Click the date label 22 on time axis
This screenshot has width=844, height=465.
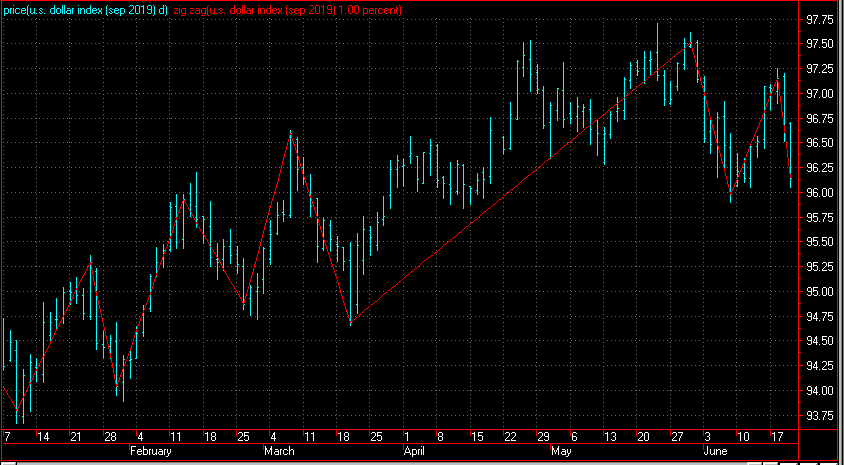[x=510, y=436]
